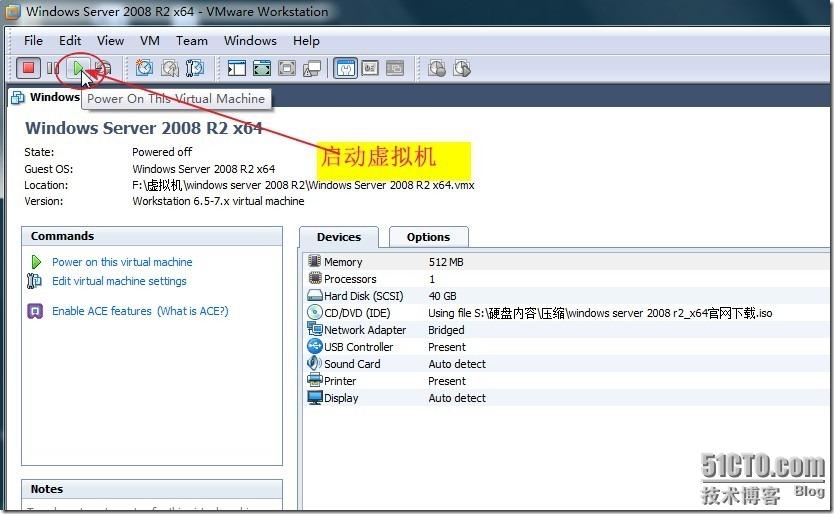Click Enable ACE features link
The image size is (834, 514).
tap(102, 311)
